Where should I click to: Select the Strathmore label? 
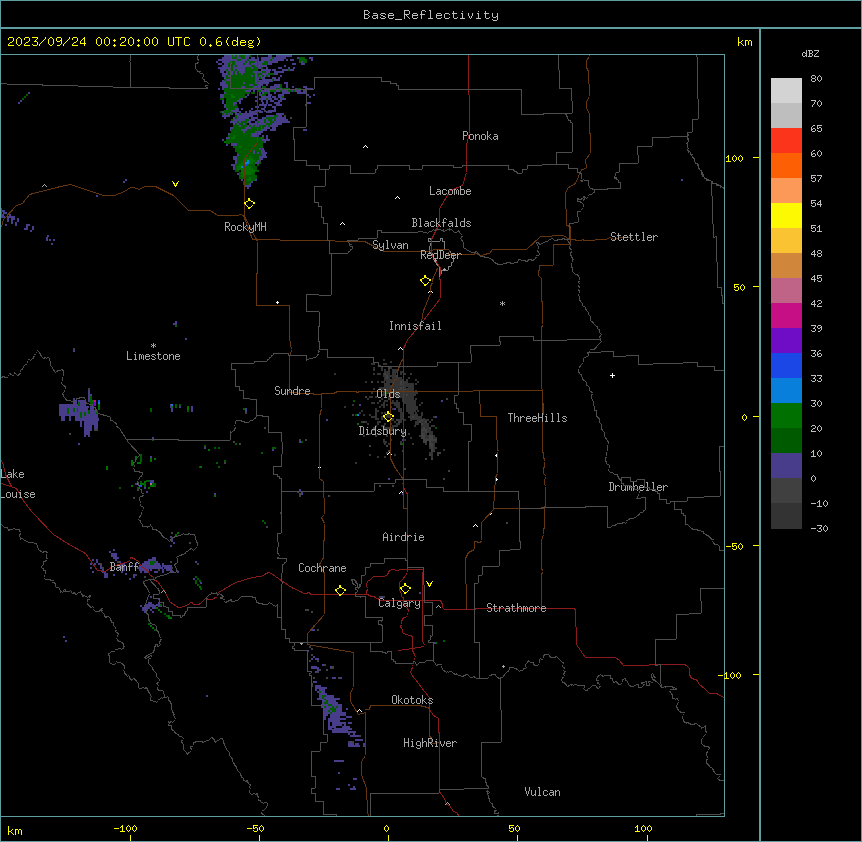pos(516,608)
